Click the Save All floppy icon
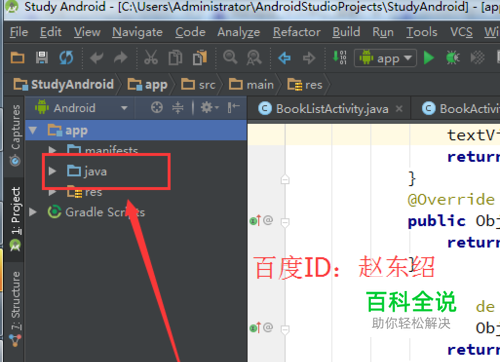This screenshot has height=362, width=500. [x=42, y=58]
